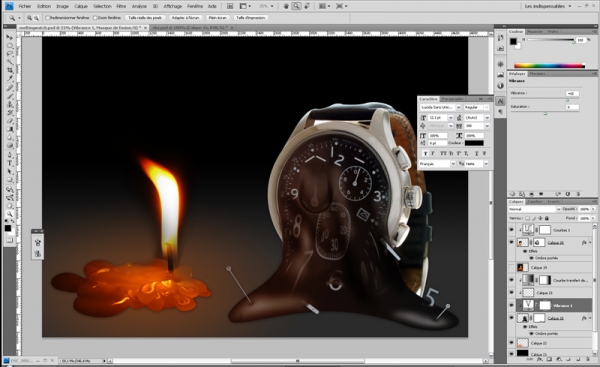Select the Horizontal Type tool
This screenshot has width=600, height=367.
click(10, 163)
